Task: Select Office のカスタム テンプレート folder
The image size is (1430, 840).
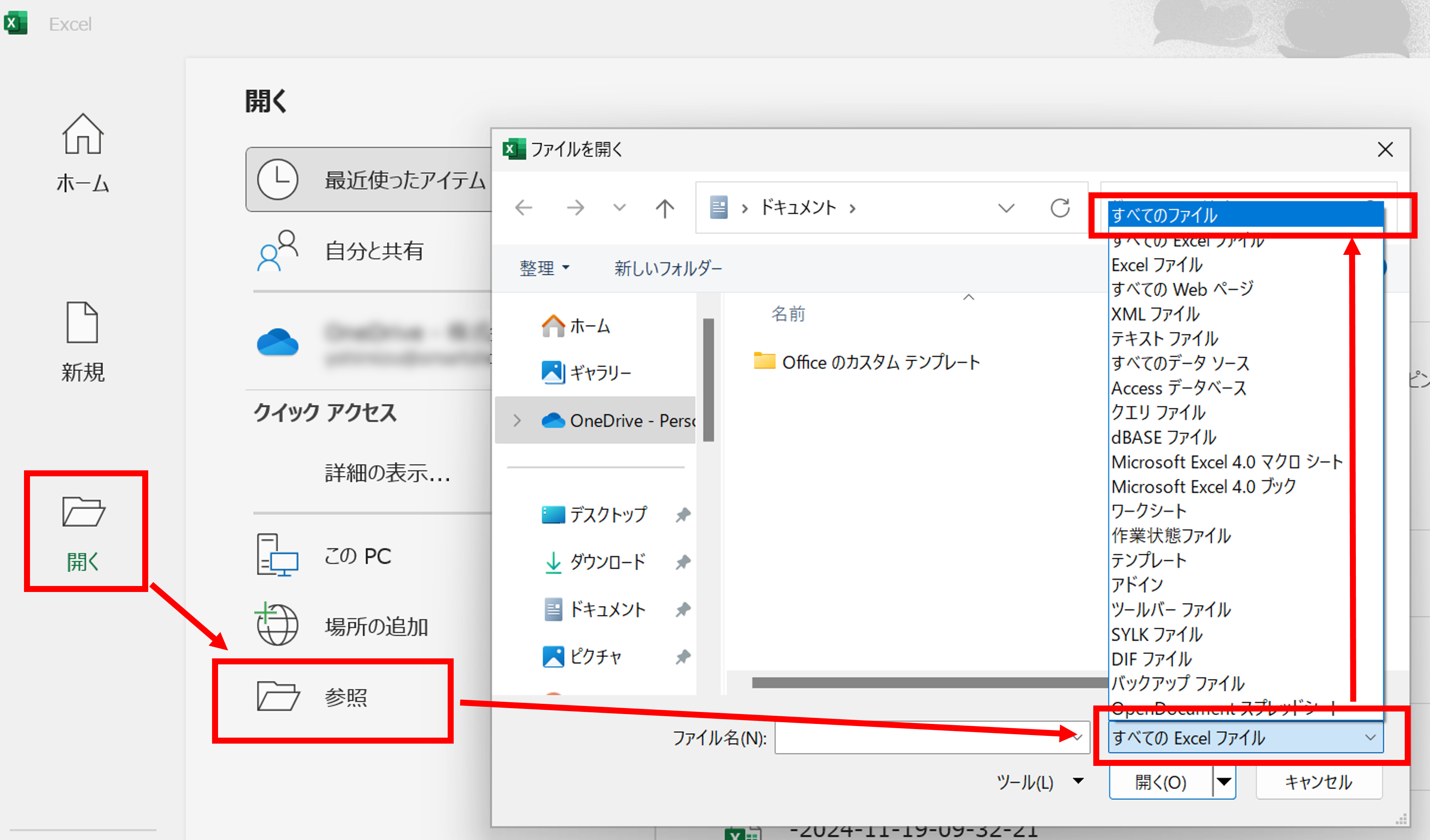Action: [867, 362]
